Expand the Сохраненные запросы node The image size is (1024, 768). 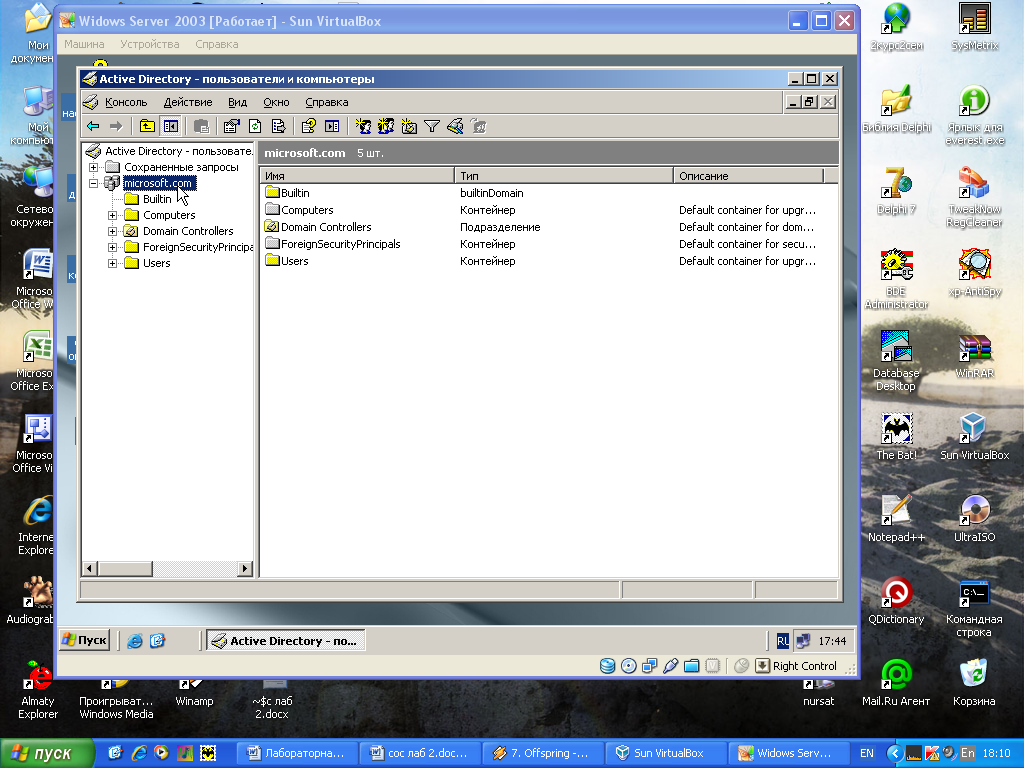click(x=93, y=167)
